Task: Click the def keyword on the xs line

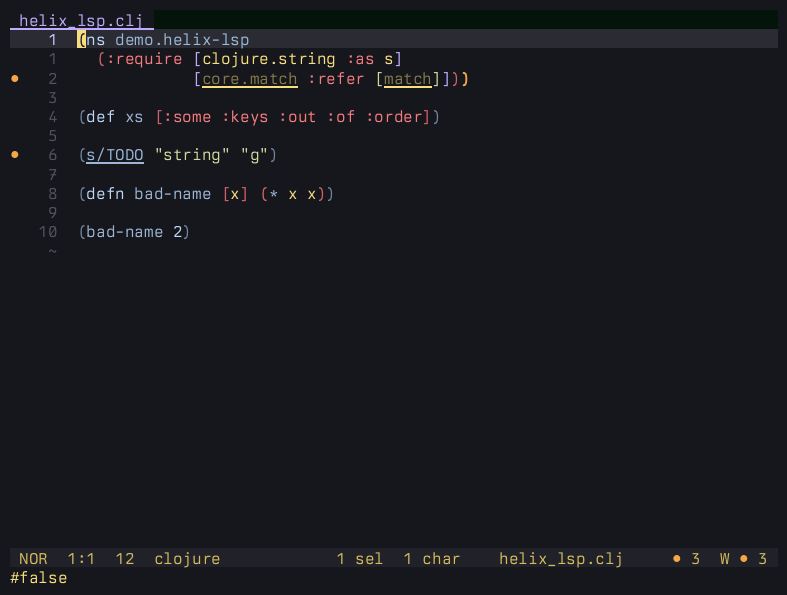Action: (x=100, y=117)
